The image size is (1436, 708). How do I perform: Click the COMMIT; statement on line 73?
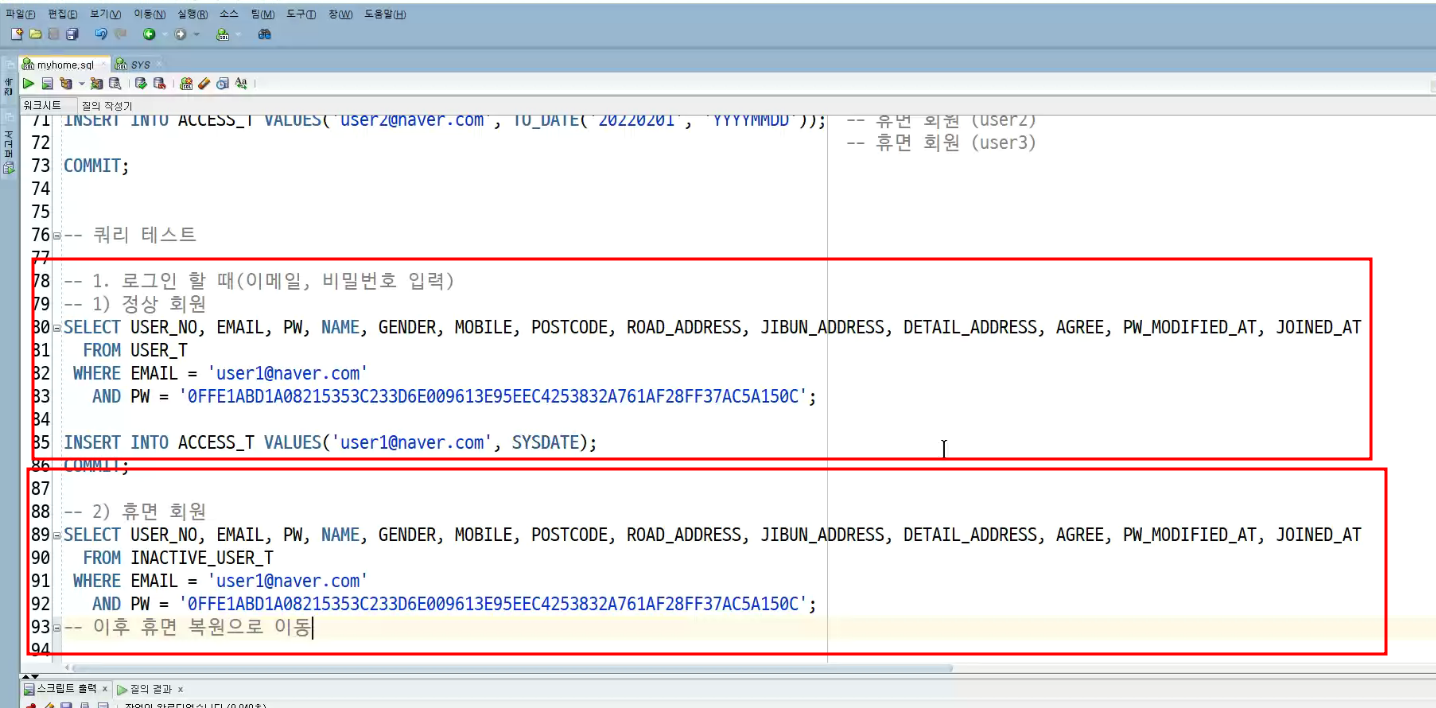click(x=96, y=166)
